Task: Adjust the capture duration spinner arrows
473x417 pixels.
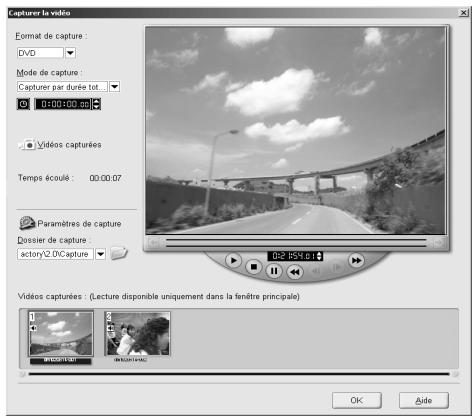Action: tap(96, 104)
